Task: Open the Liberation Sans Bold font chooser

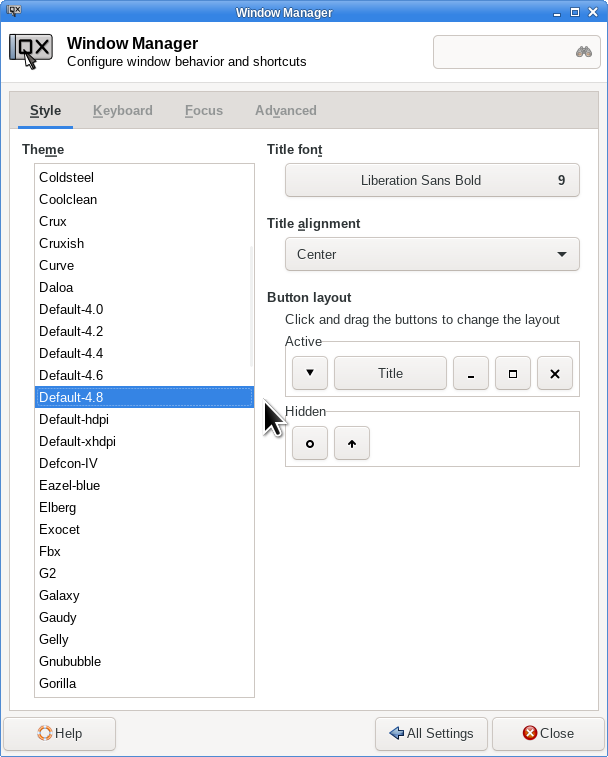Action: [432, 180]
